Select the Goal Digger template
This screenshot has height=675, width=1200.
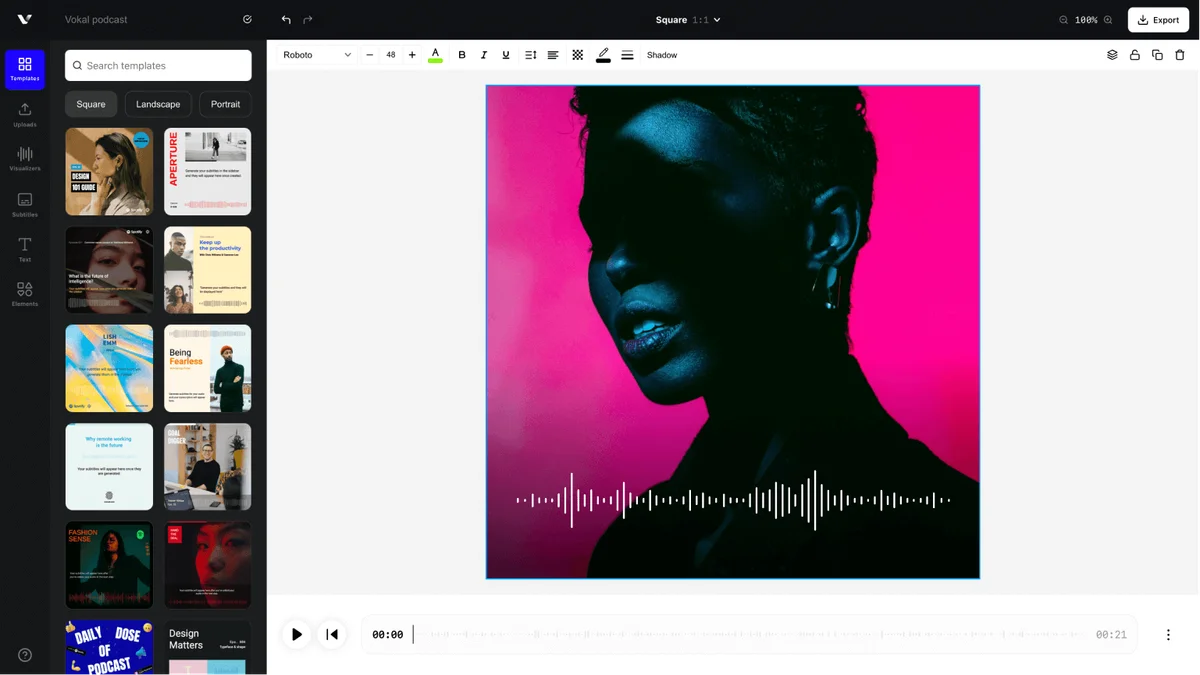(x=208, y=467)
